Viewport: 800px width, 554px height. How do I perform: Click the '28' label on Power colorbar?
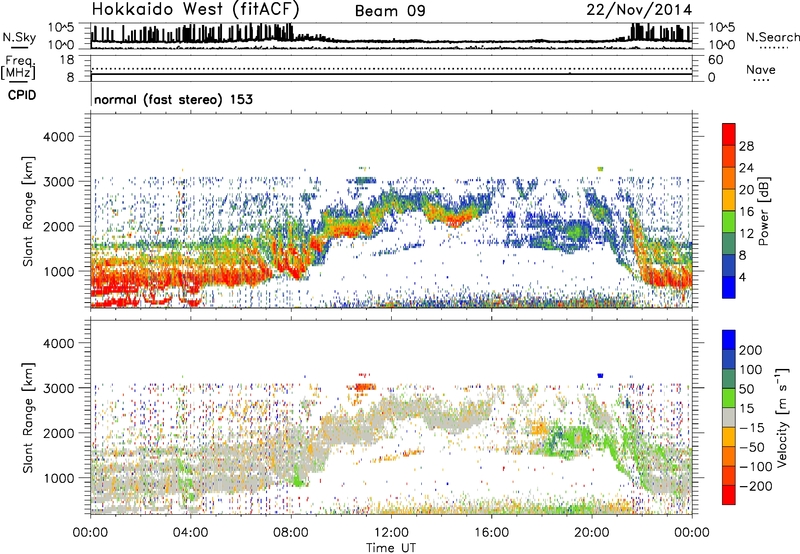coord(746,146)
